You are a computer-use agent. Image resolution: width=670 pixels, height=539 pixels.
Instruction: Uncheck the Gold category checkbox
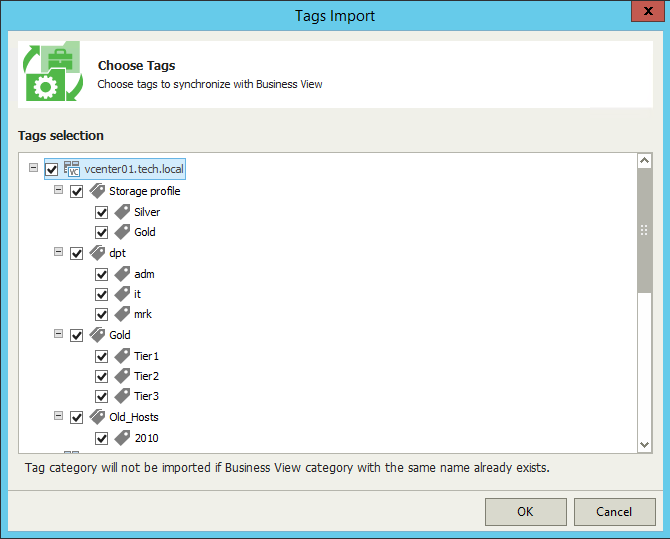click(x=76, y=336)
